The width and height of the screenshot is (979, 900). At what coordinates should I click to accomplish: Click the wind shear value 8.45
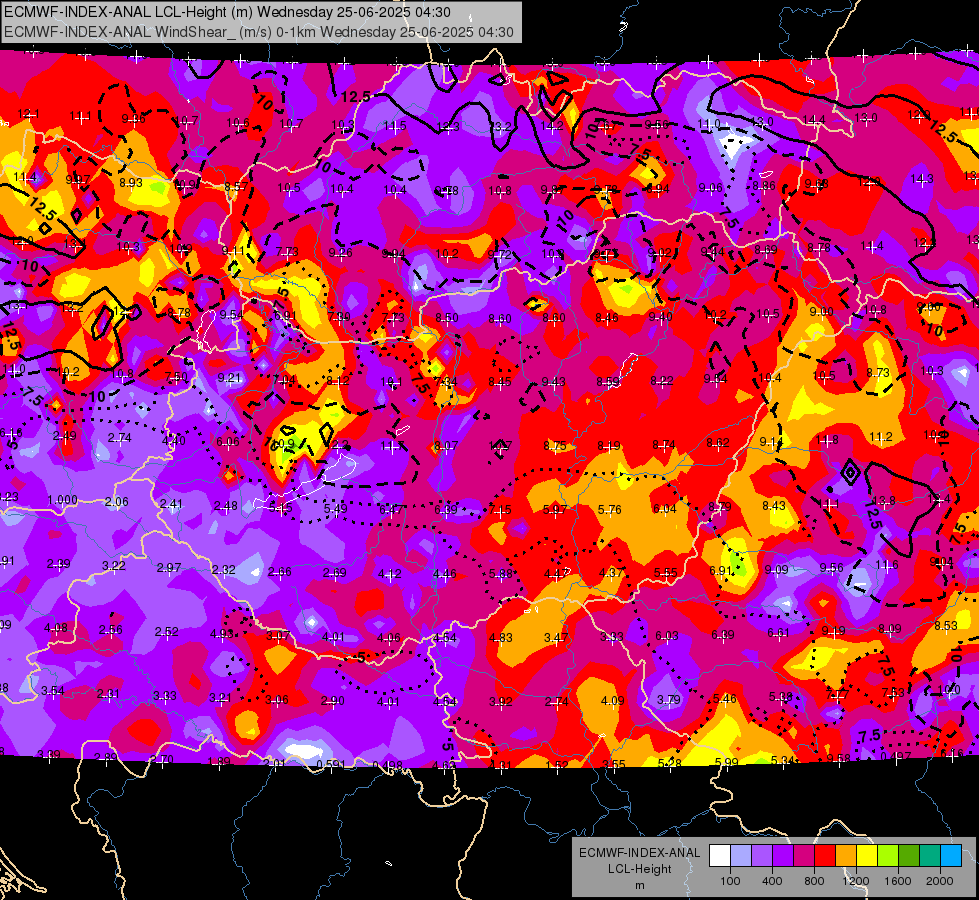tap(500, 382)
